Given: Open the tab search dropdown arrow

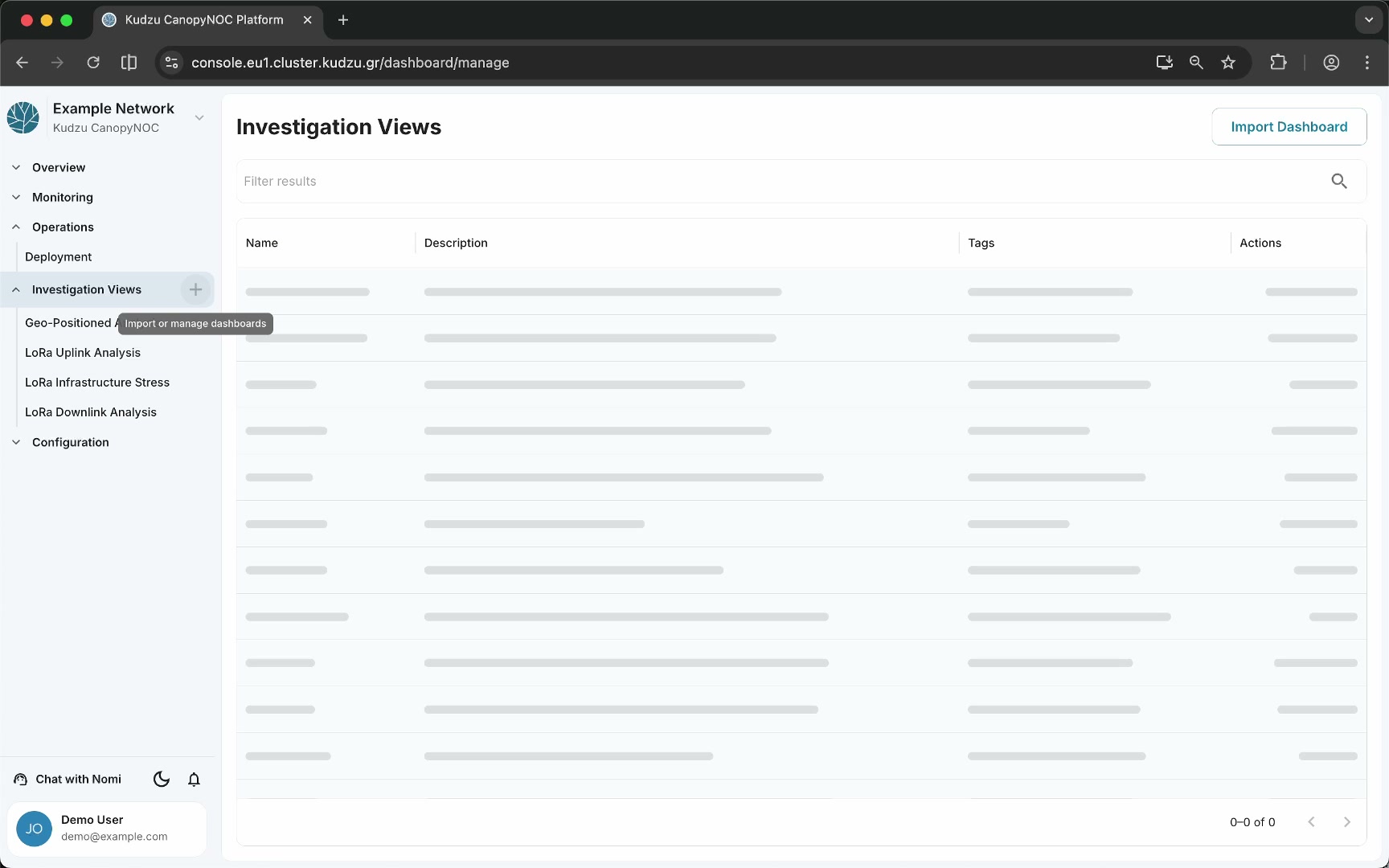Looking at the screenshot, I should (x=1368, y=20).
